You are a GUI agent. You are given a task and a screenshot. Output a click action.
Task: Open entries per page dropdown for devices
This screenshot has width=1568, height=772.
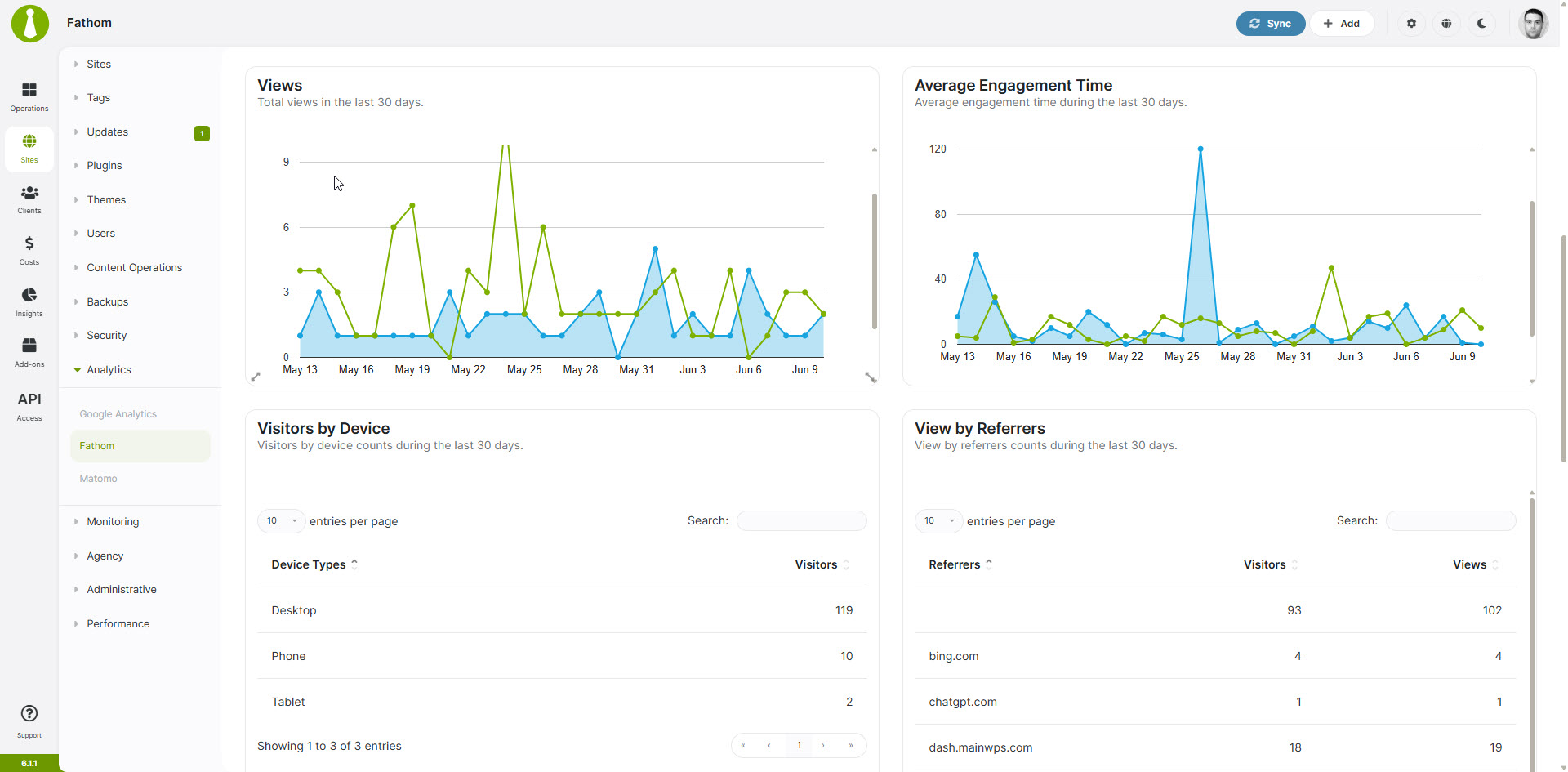[x=282, y=521]
